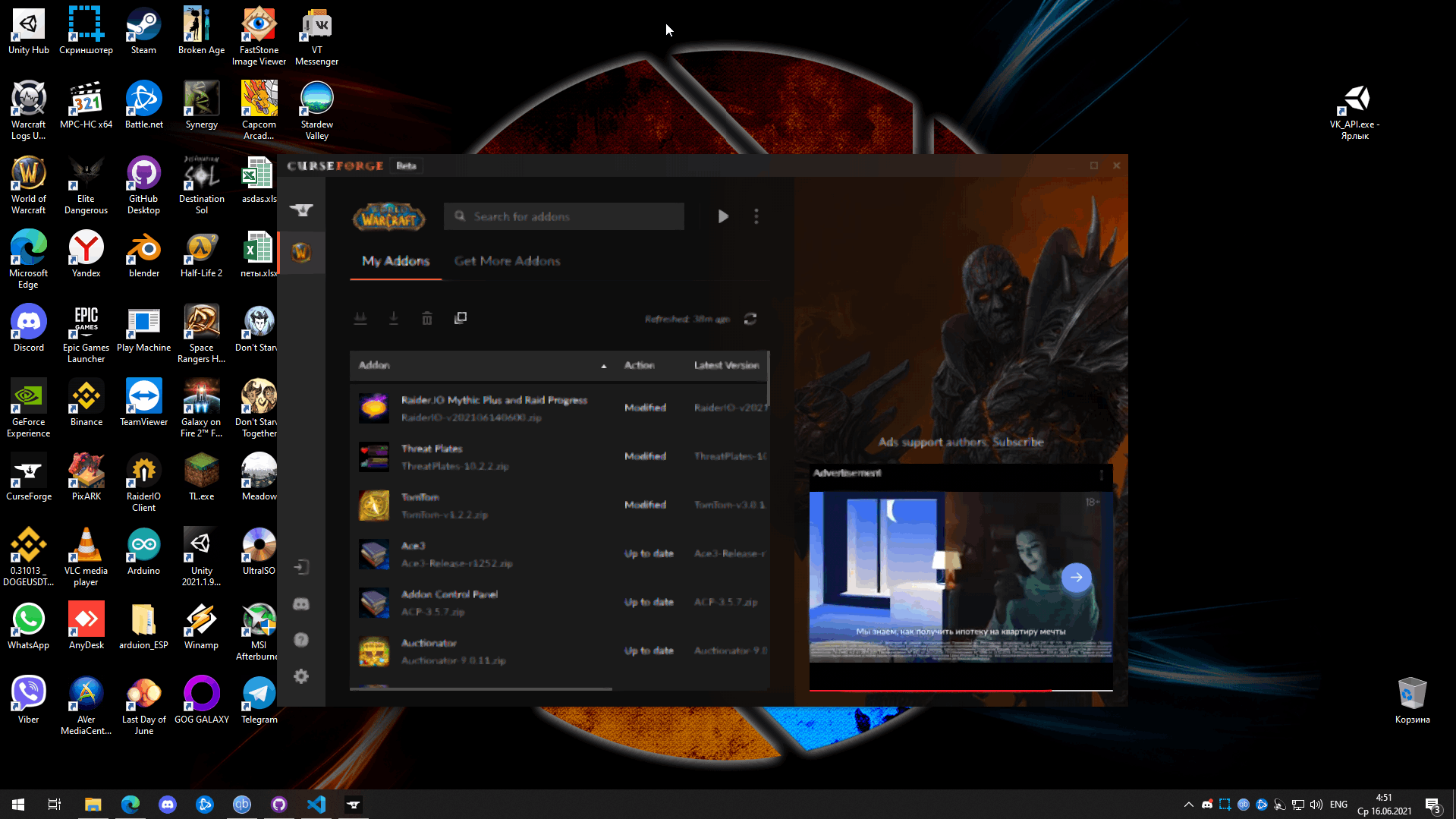Select the Ace3 addon row
This screenshot has height=819, width=1456.
click(559, 554)
